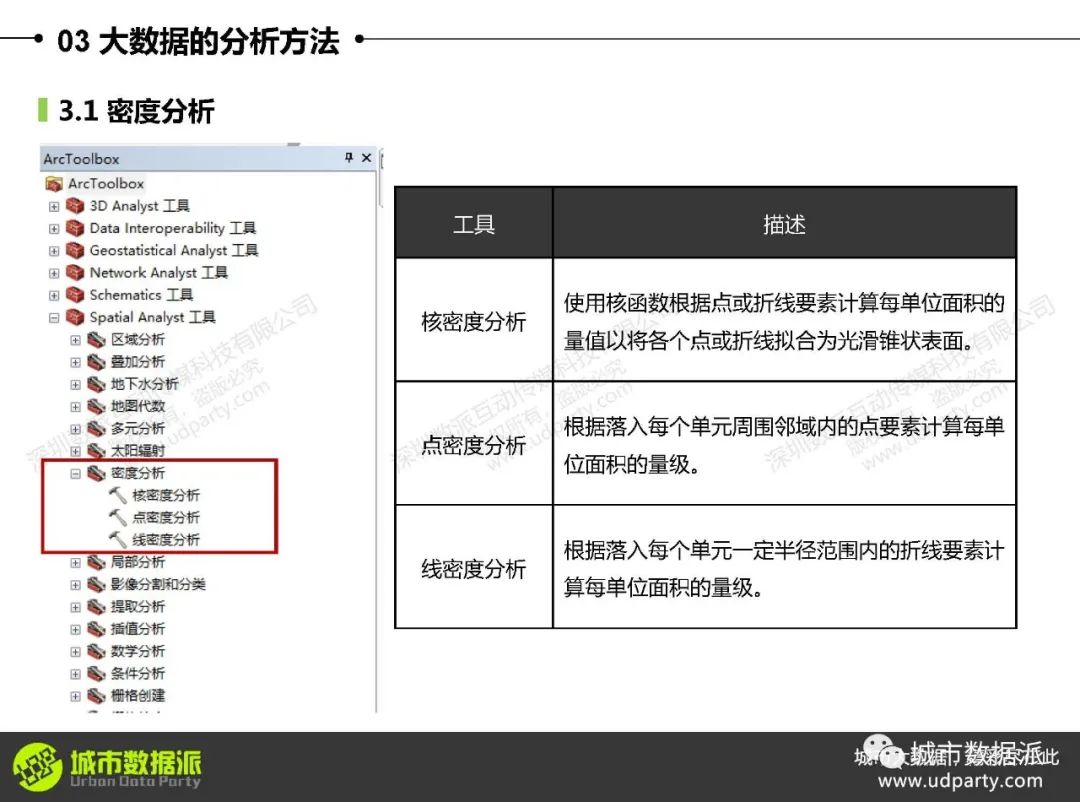
Task: Click the 3.1 密度分析 section heading
Action: coord(136,111)
